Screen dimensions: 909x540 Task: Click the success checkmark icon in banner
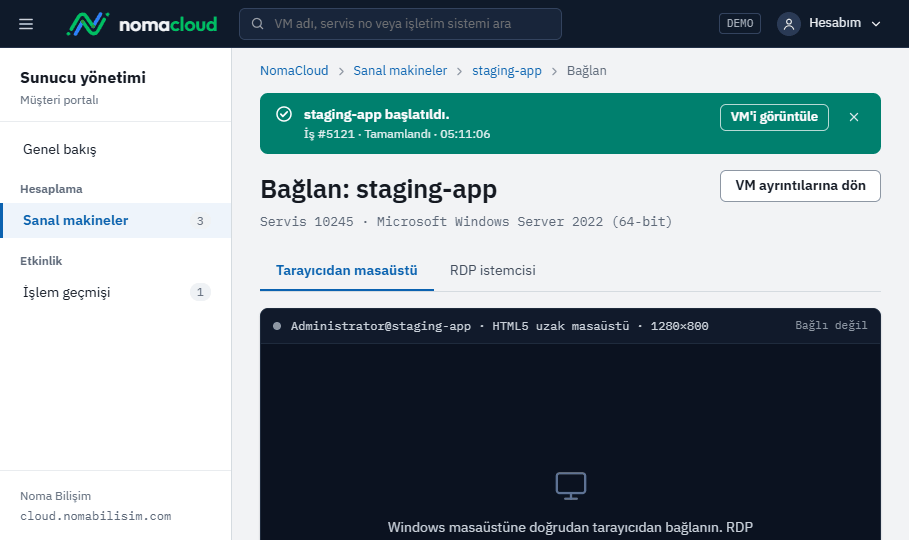284,114
